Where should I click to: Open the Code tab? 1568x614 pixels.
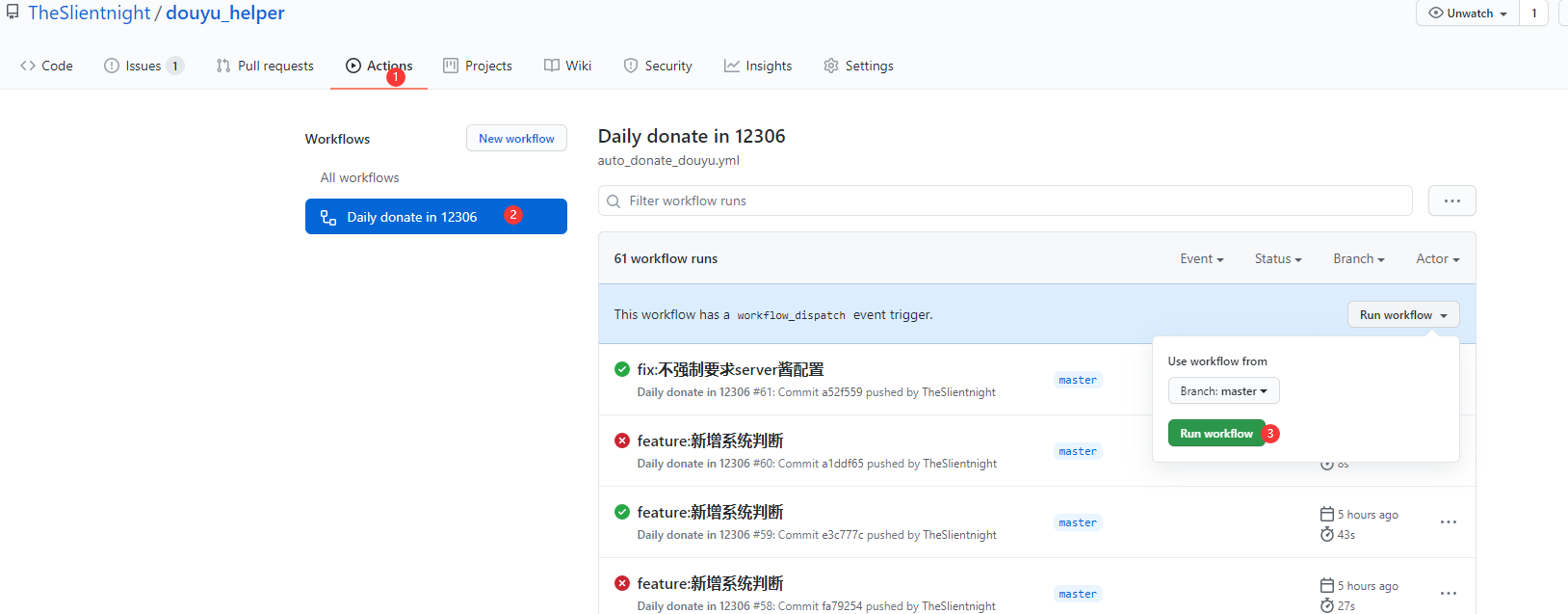(x=46, y=66)
